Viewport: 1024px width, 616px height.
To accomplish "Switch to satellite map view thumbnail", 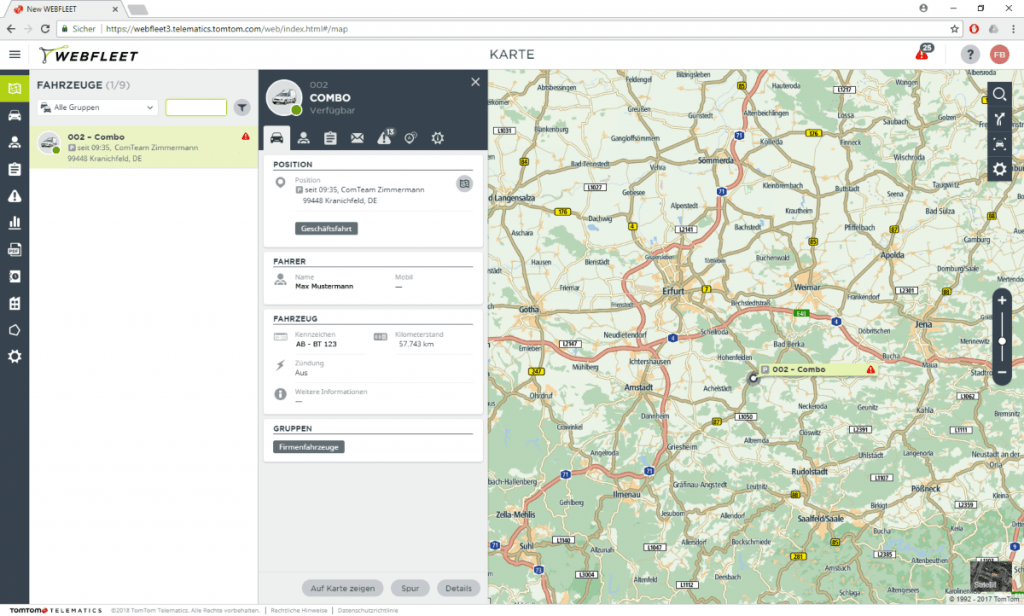I will click(986, 574).
